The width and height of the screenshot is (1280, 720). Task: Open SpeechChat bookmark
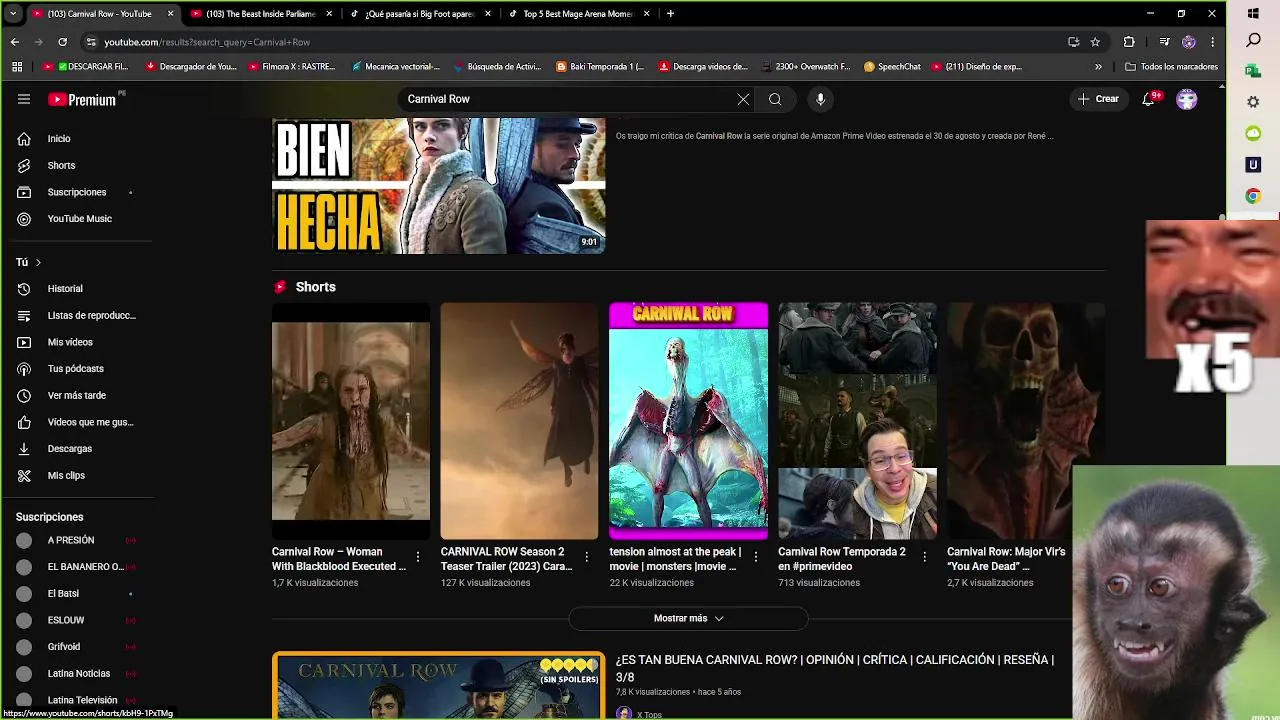892,67
